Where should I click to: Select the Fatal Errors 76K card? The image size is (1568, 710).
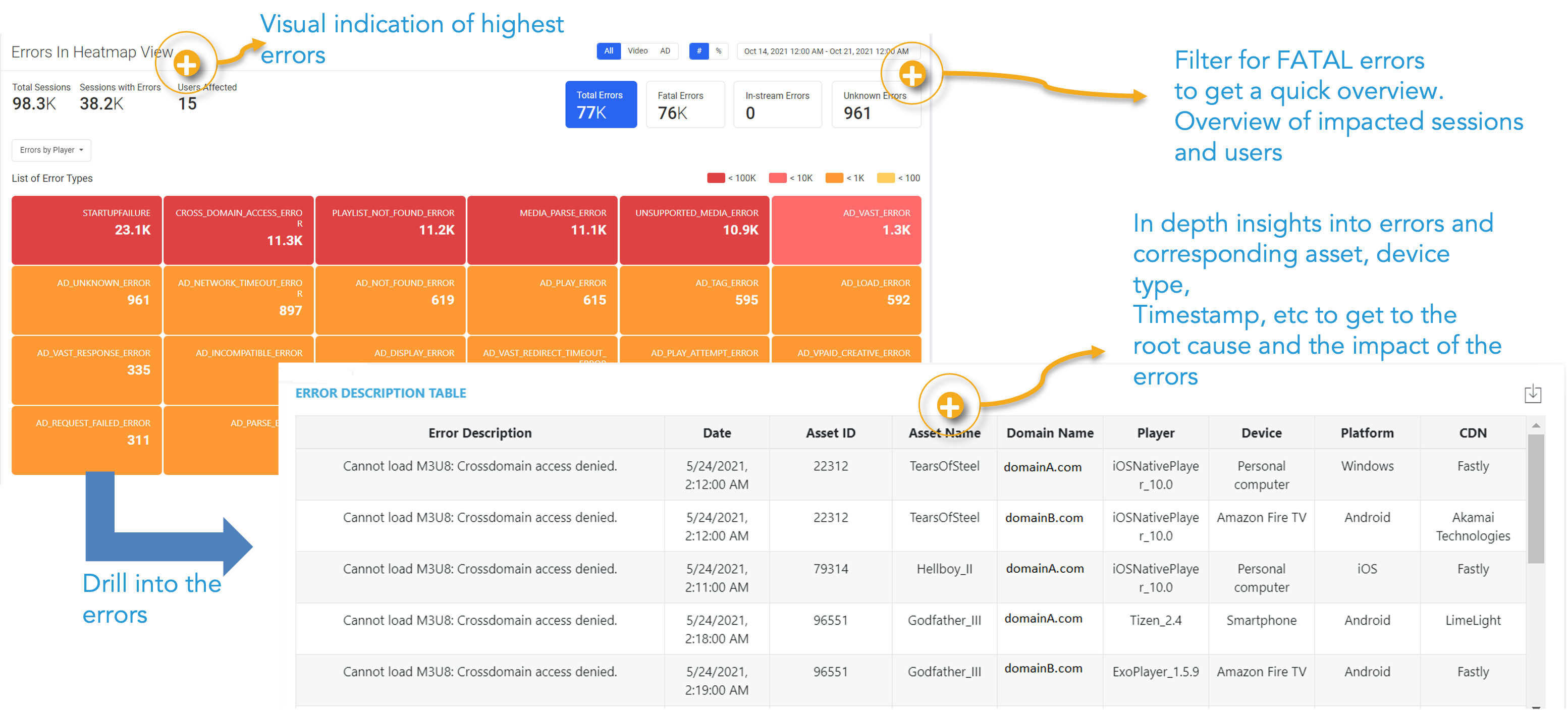click(685, 104)
